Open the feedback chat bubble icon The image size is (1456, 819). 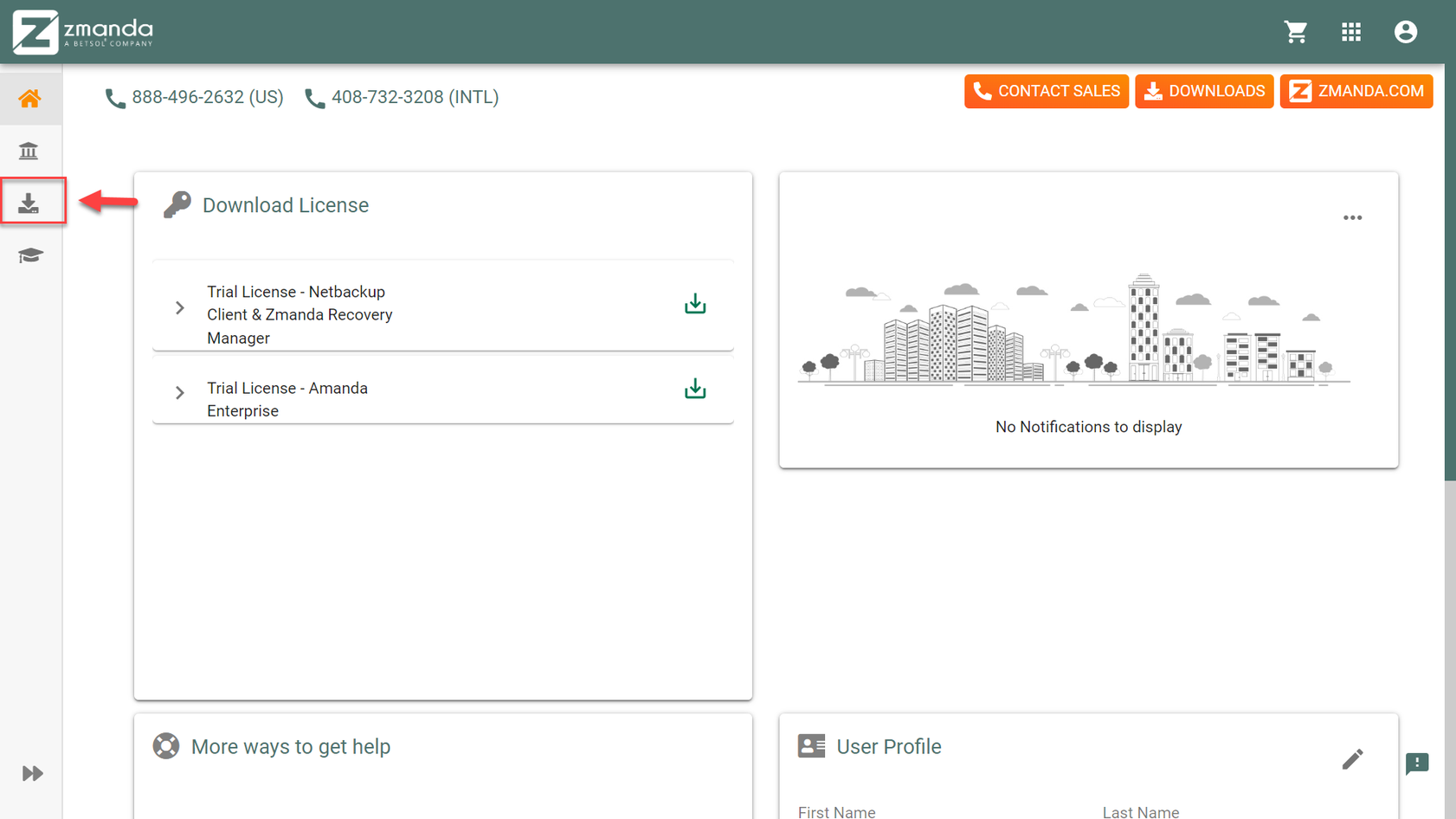pyautogui.click(x=1417, y=764)
